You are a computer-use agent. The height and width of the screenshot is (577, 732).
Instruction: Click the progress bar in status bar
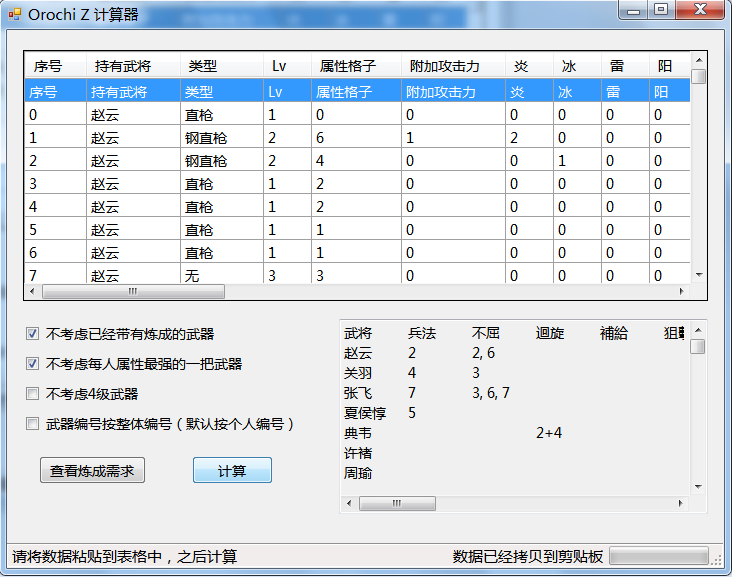(x=658, y=557)
